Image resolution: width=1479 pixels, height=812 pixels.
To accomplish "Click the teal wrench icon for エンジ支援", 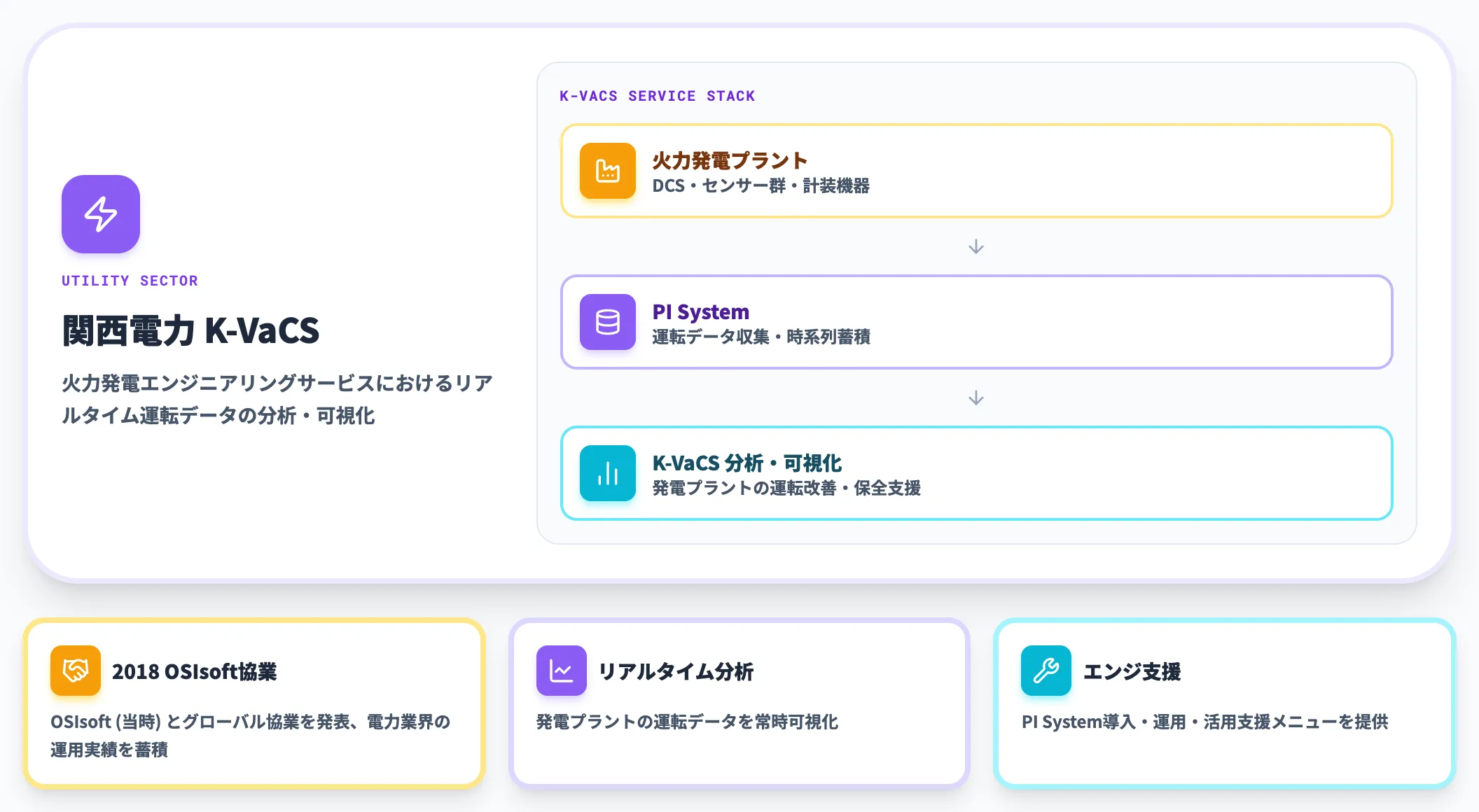I will [1046, 671].
